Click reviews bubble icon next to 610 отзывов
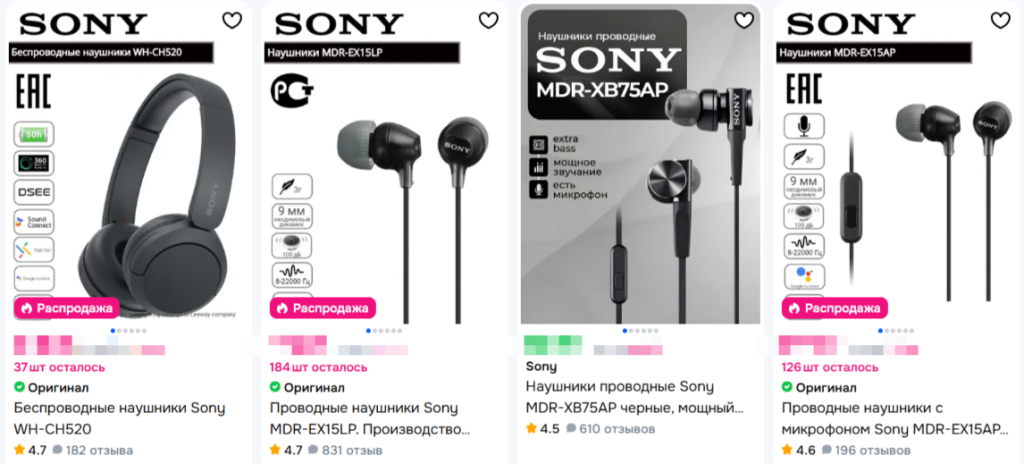Screen dimensions: 1024x464 pyautogui.click(x=571, y=429)
